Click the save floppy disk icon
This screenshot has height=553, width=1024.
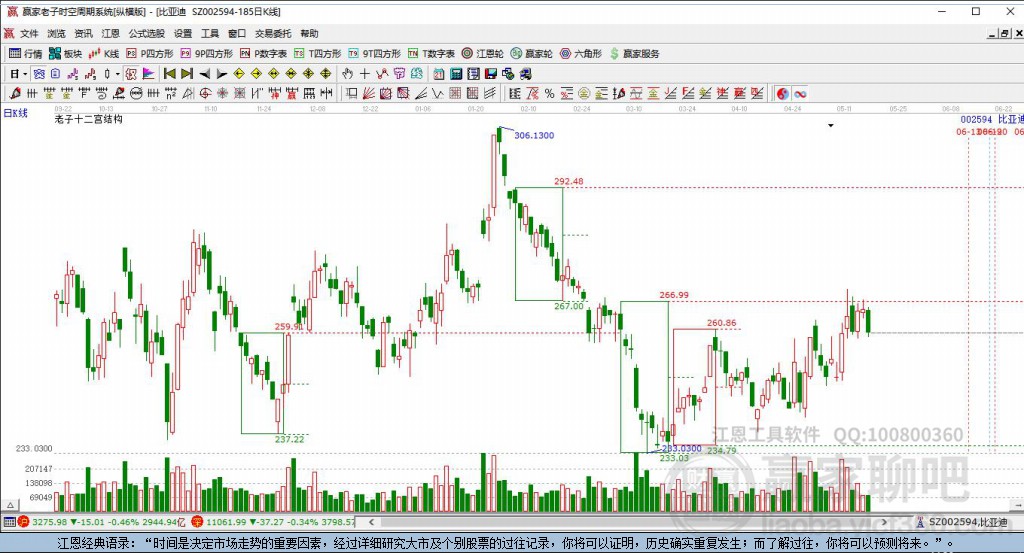[x=490, y=74]
